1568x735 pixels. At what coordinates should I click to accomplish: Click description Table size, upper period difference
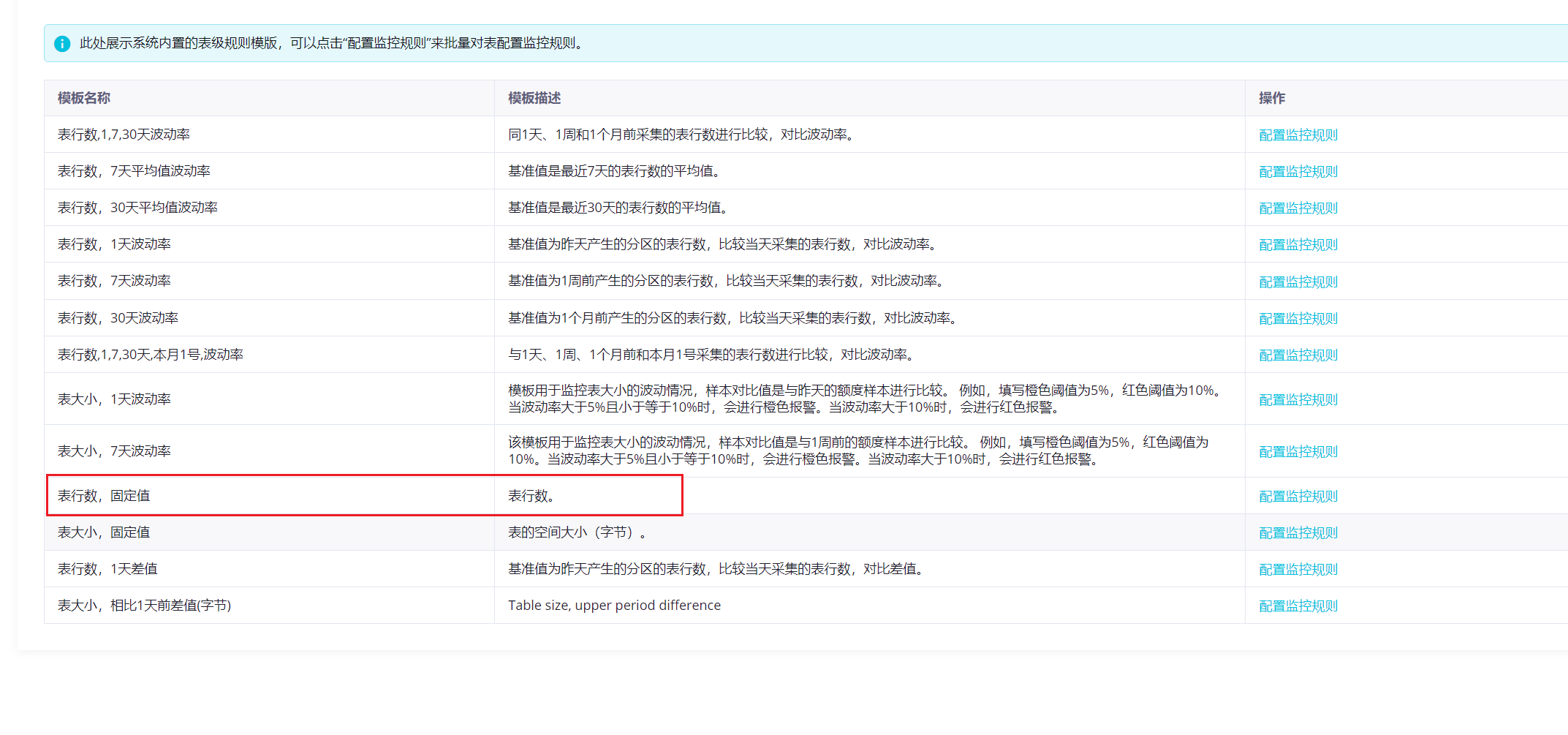pyautogui.click(x=614, y=606)
